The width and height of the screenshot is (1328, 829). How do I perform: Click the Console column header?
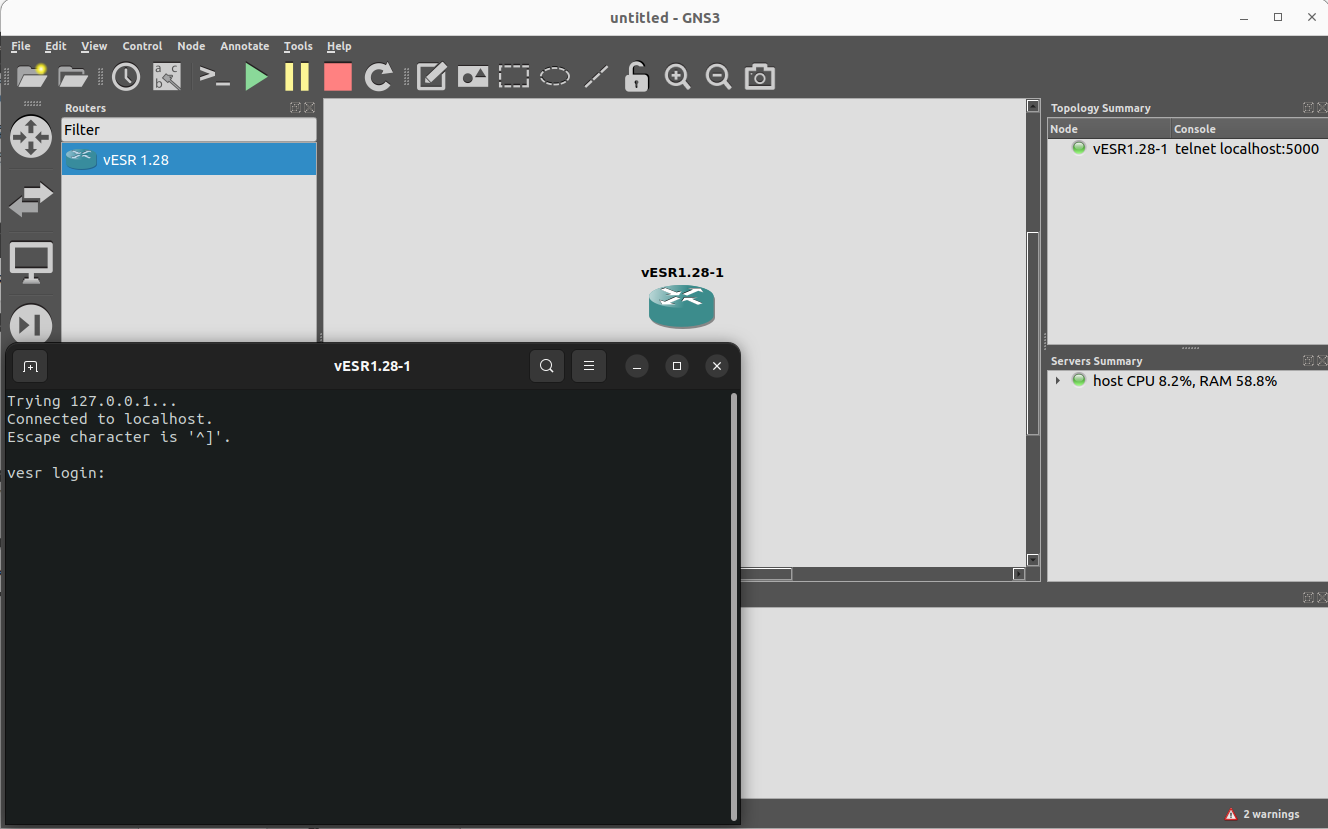click(1249, 129)
